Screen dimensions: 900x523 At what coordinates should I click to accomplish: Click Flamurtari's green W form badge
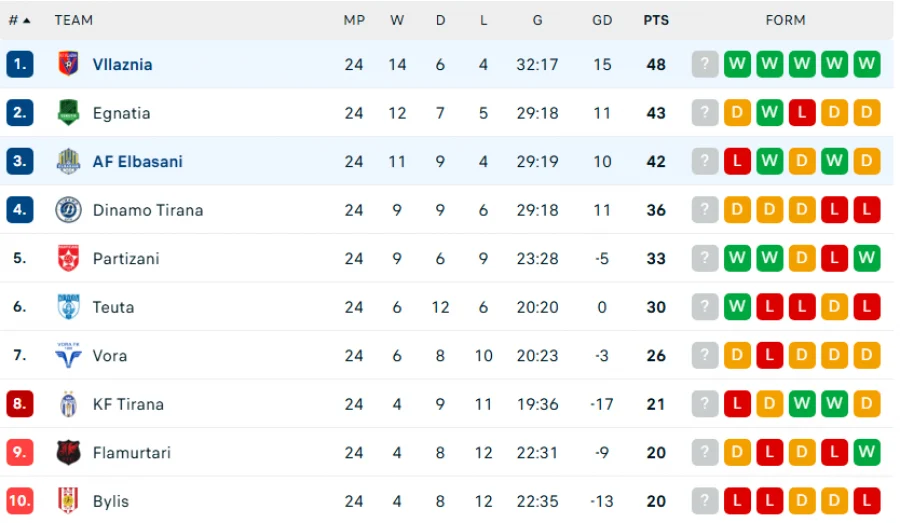point(867,452)
